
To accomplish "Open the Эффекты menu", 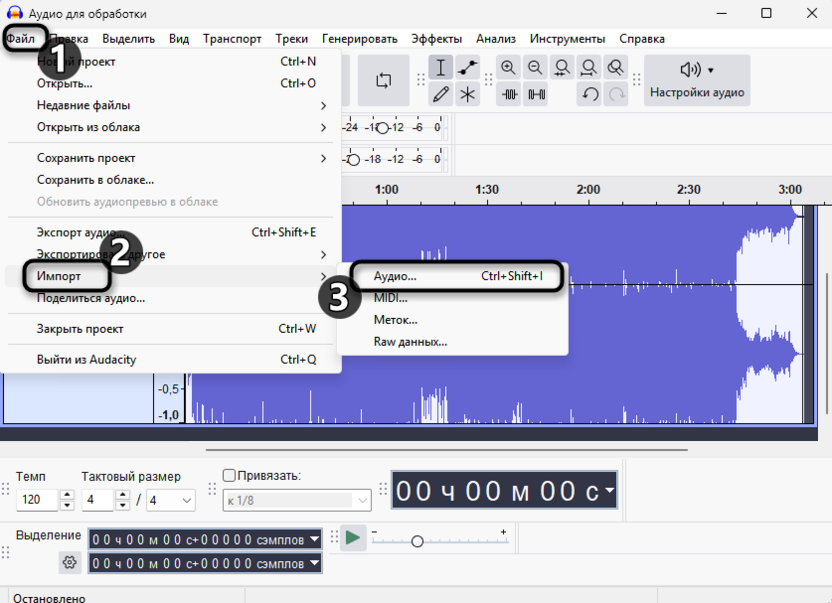I will [436, 39].
